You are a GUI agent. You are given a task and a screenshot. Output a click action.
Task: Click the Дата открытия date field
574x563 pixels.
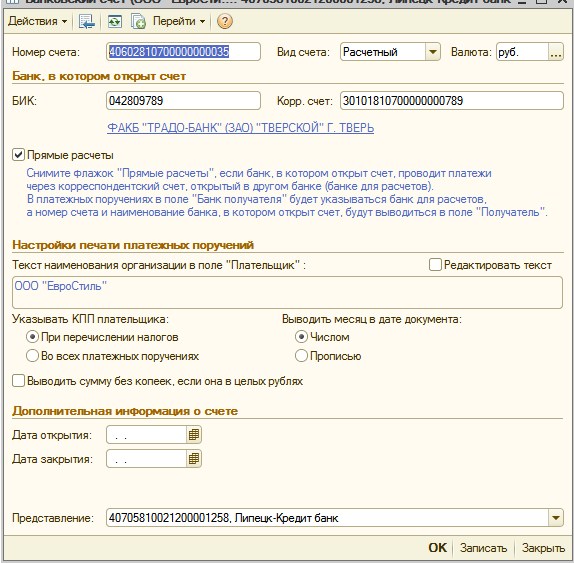coord(146,435)
